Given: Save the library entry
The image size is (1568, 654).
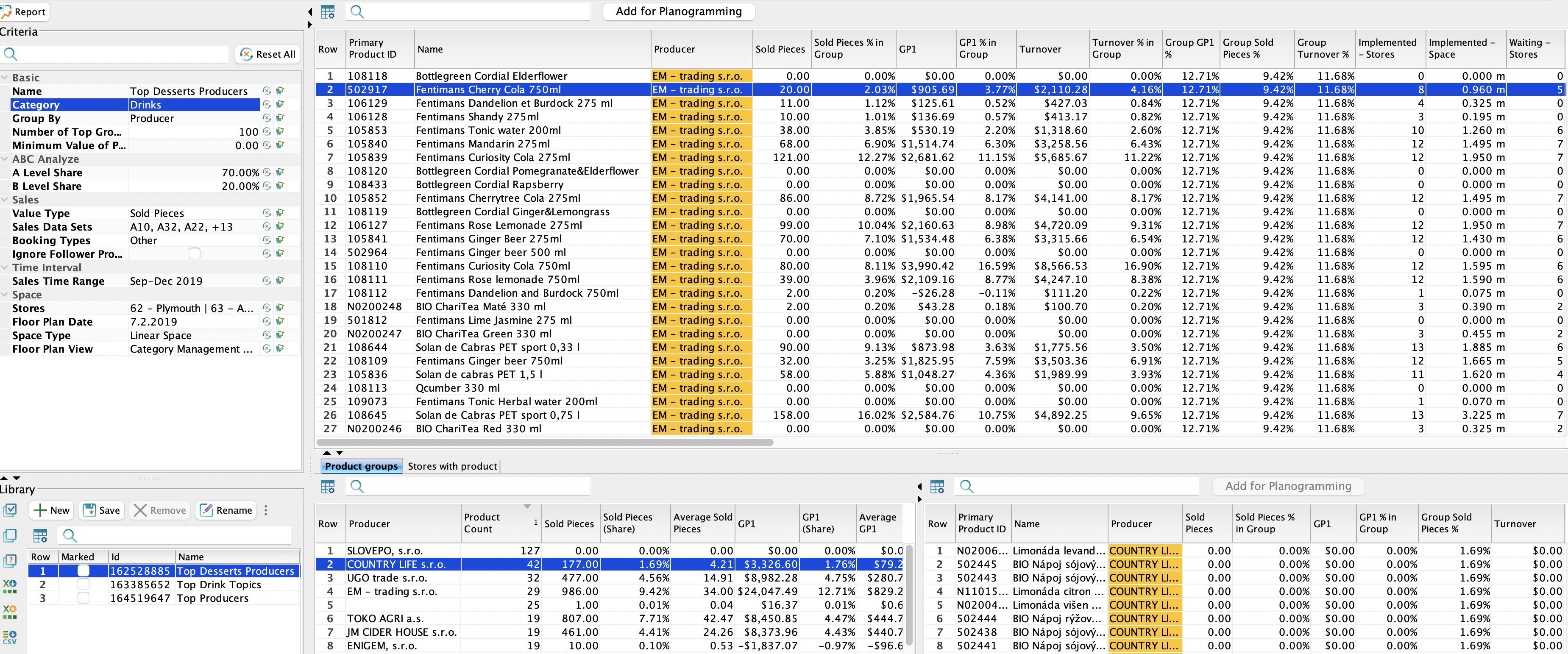Looking at the screenshot, I should coord(102,510).
